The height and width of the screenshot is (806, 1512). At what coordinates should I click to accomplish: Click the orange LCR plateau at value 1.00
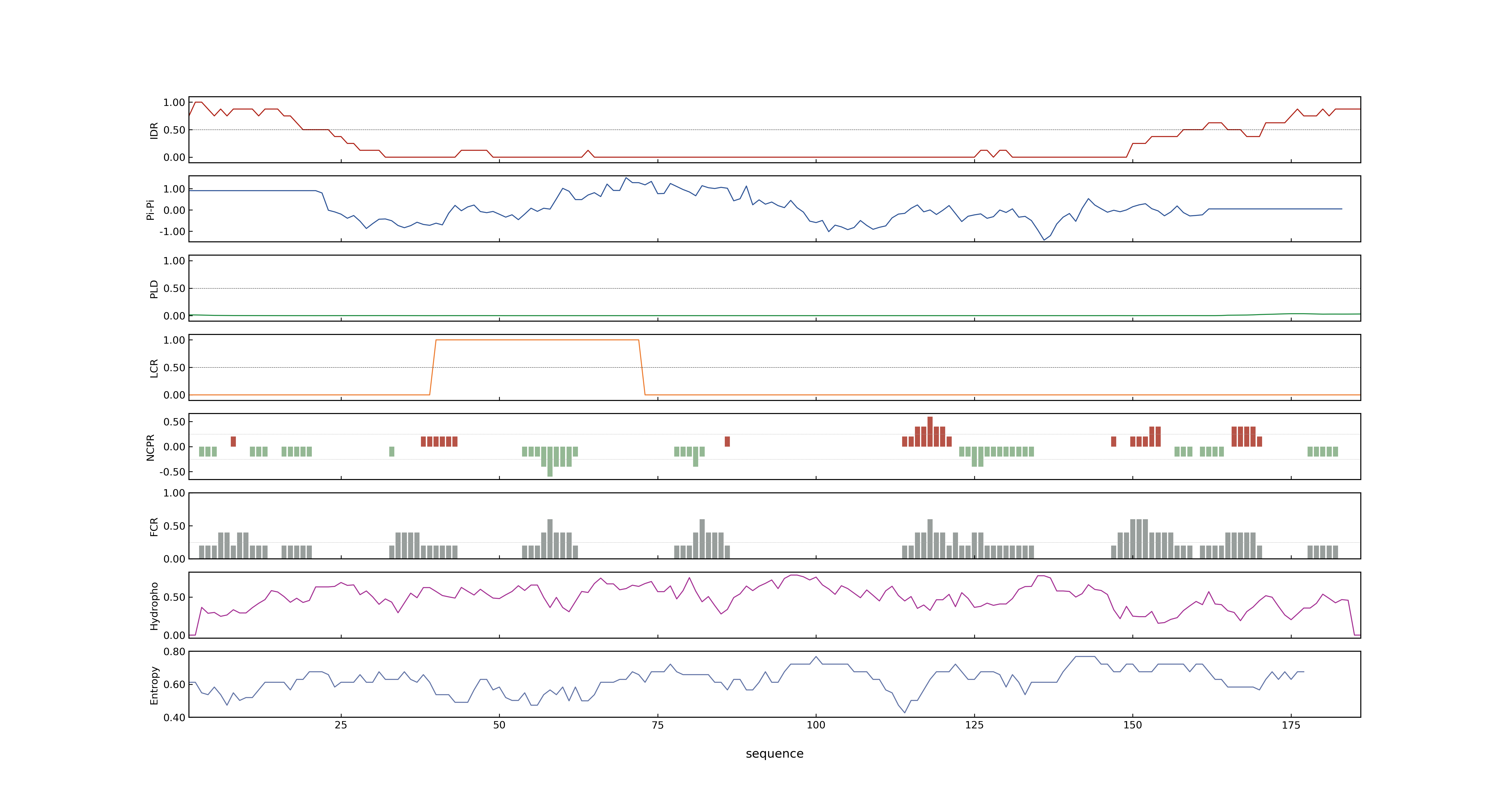(x=537, y=340)
